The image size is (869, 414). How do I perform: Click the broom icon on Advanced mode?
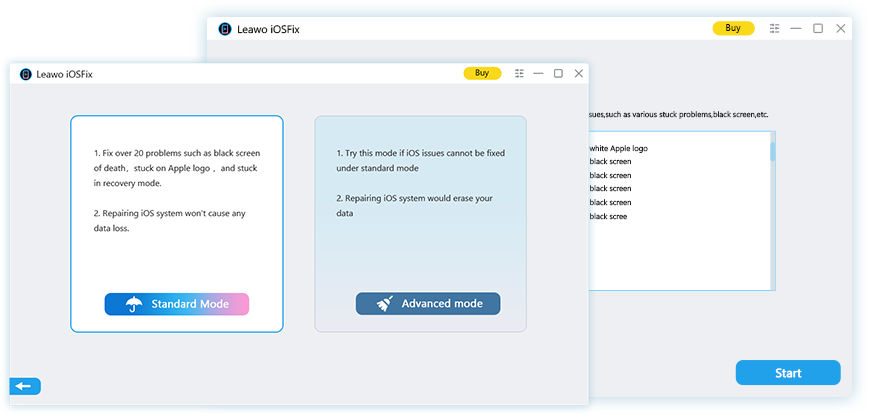tap(385, 304)
